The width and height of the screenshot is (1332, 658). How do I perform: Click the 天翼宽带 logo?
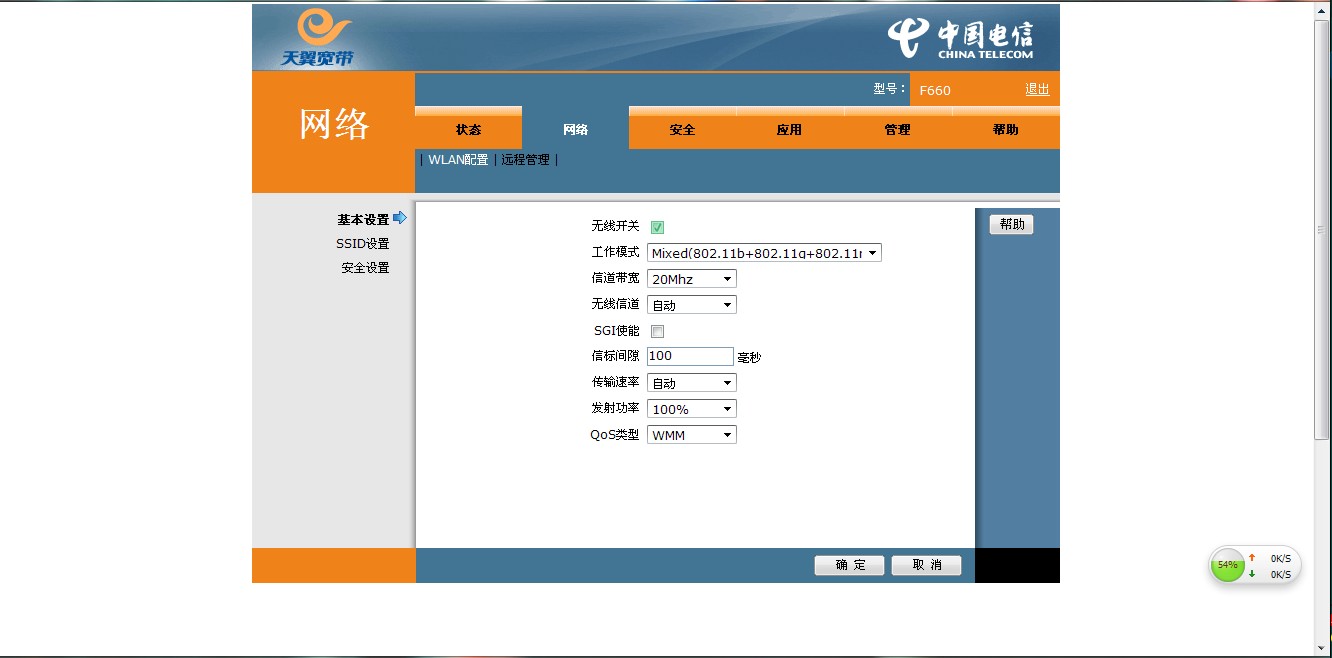click(x=318, y=37)
